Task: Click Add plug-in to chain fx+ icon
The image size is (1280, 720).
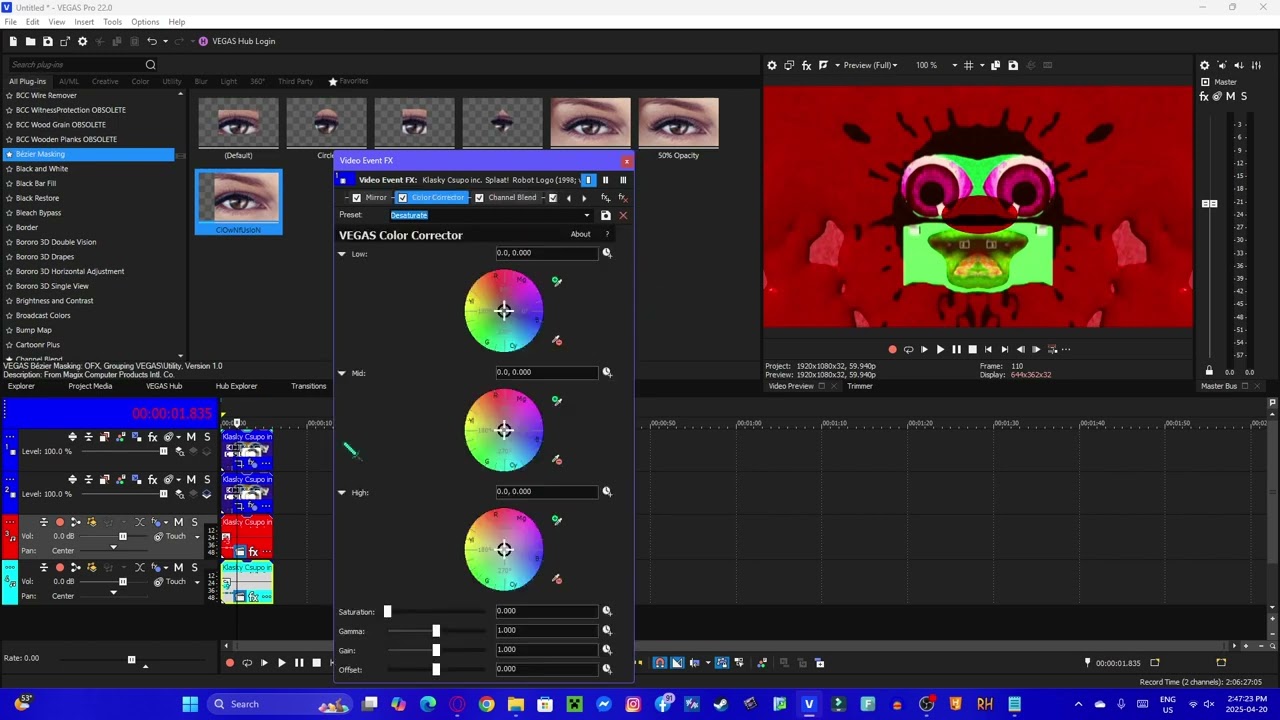Action: pyautogui.click(x=605, y=198)
